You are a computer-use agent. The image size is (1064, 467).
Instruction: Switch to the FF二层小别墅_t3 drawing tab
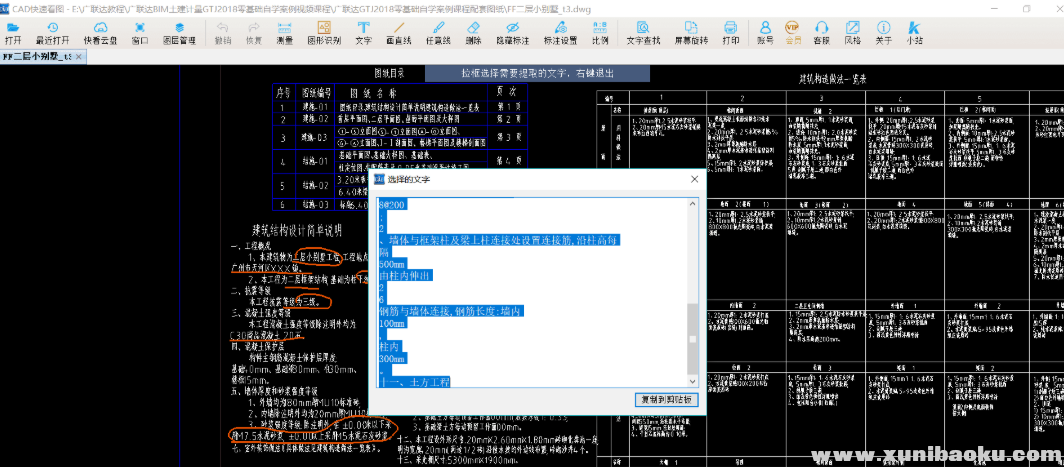tap(36, 58)
